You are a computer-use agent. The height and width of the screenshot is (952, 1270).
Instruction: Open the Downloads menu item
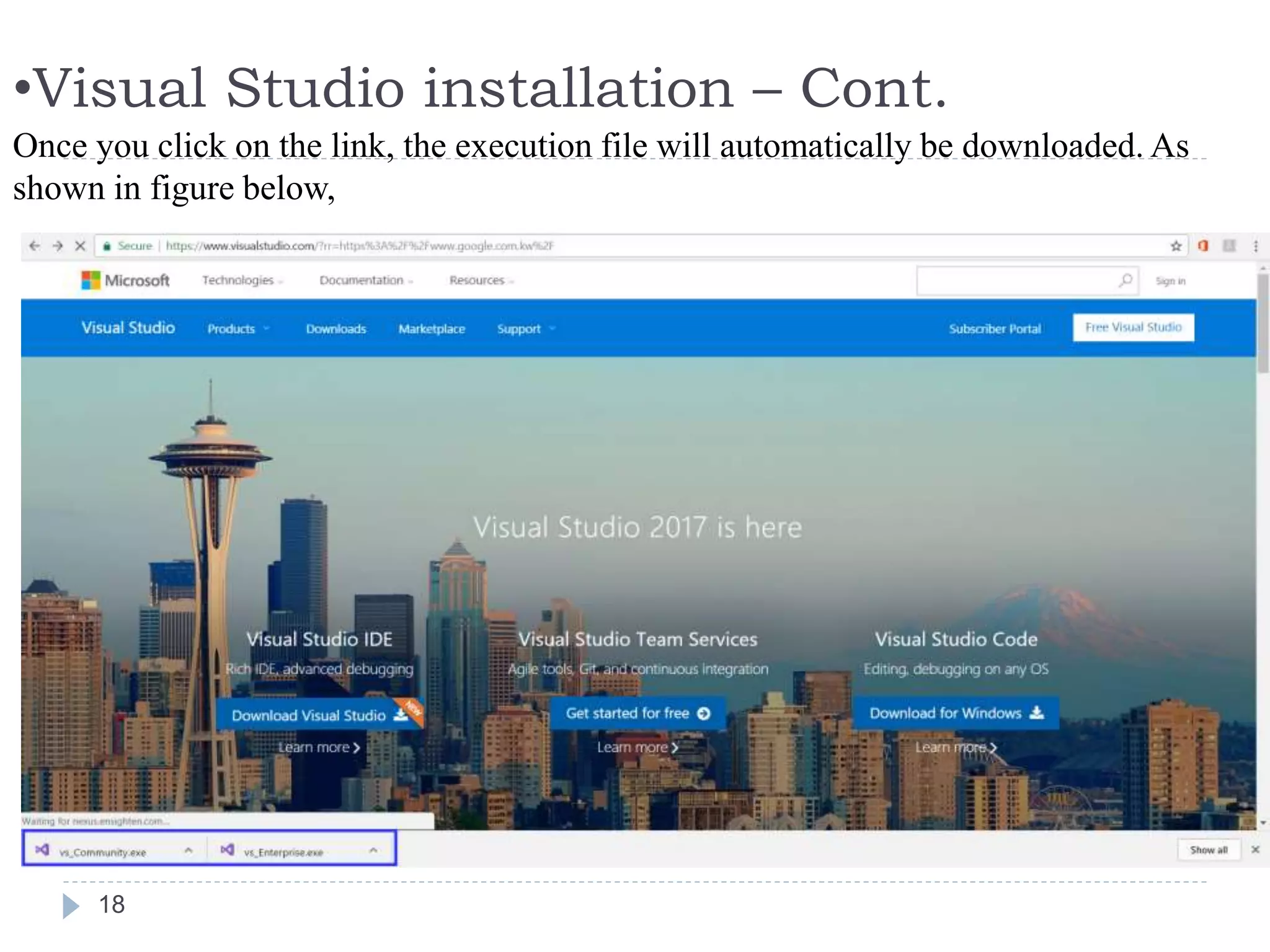[x=336, y=329]
